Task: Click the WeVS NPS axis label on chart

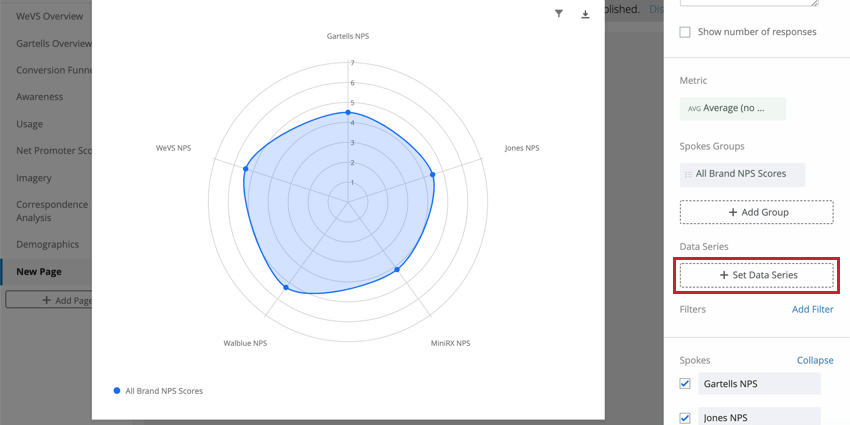Action: point(173,147)
